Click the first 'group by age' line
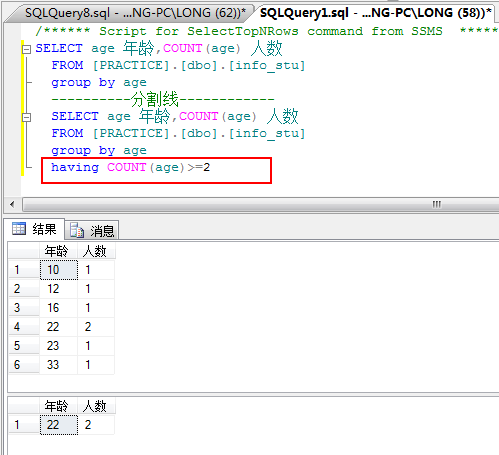This screenshot has width=499, height=455. (x=99, y=83)
